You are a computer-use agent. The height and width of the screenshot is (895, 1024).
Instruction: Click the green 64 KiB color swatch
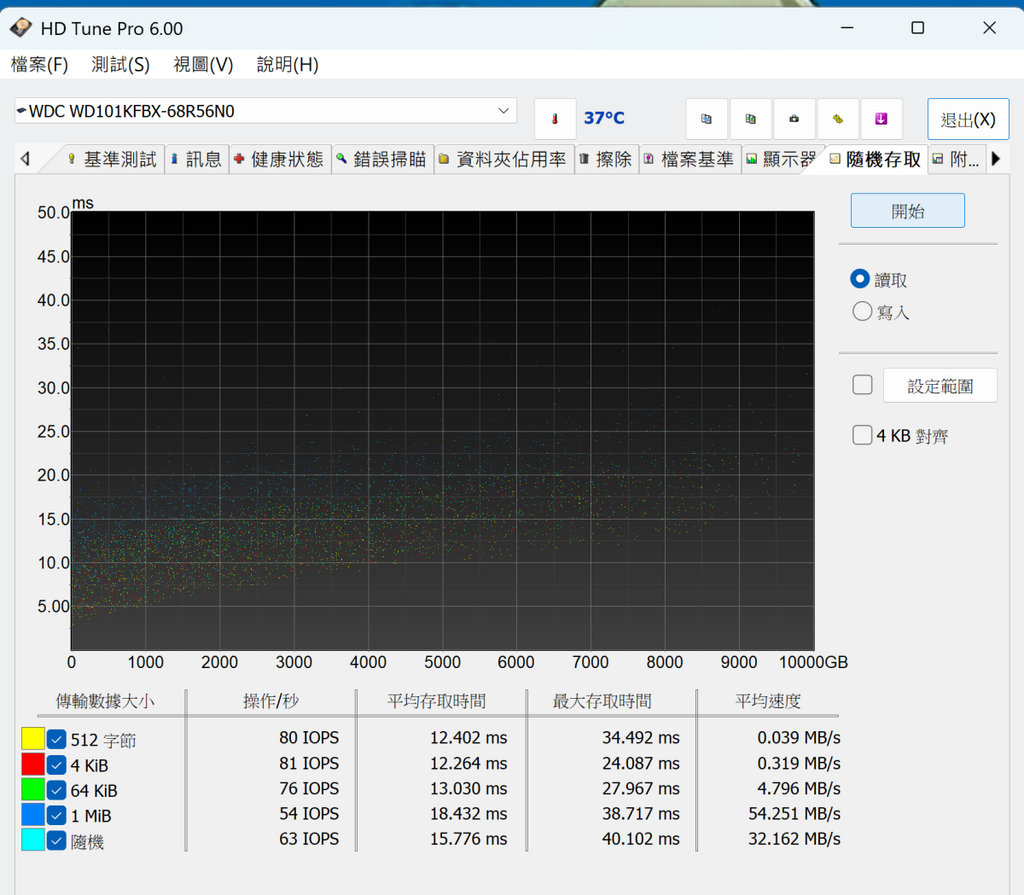(x=33, y=789)
